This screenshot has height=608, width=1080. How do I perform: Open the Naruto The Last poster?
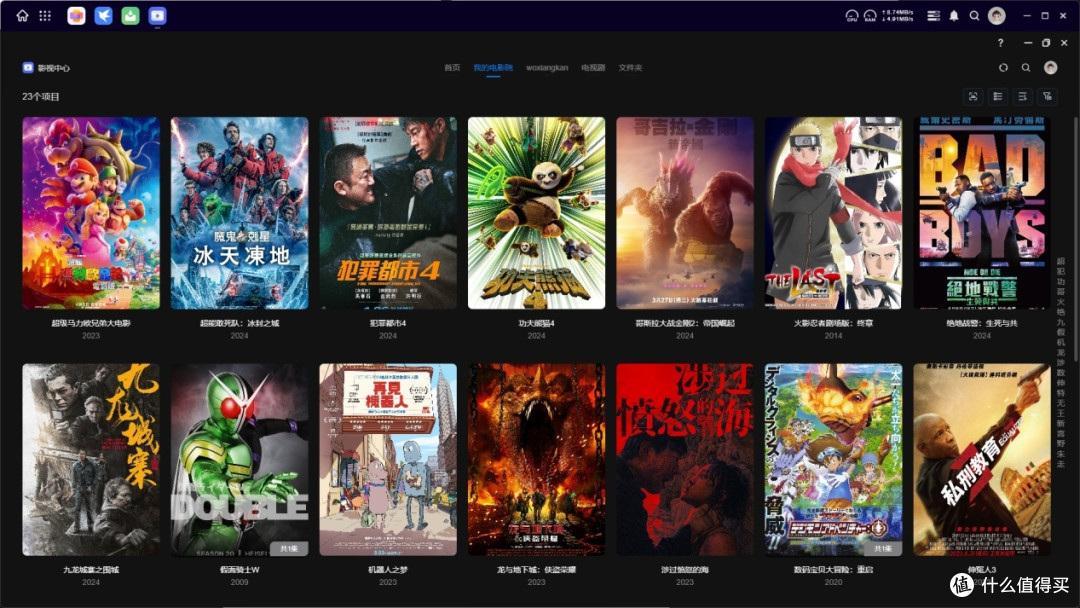[x=833, y=213]
